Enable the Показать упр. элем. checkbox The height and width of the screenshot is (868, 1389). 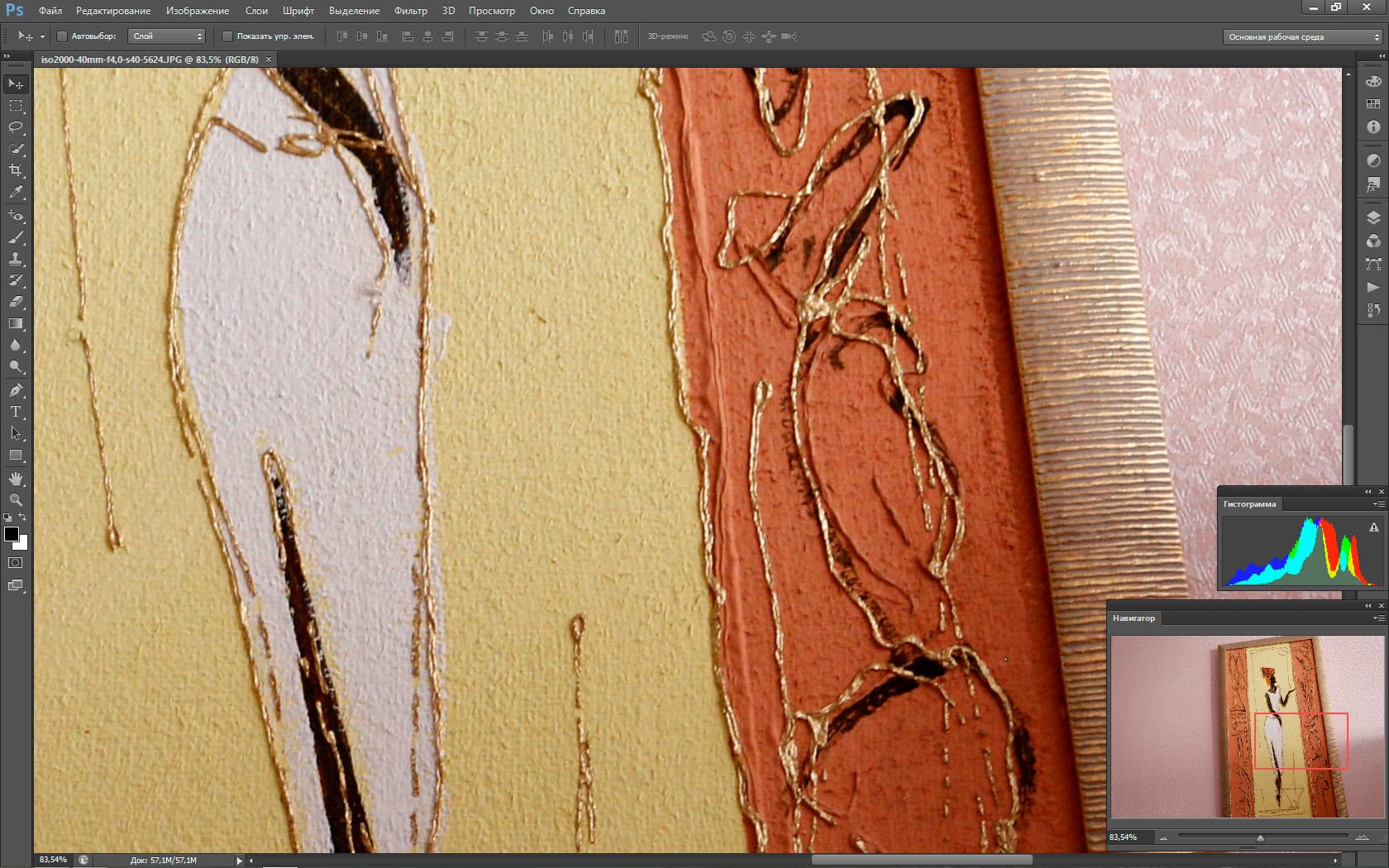(227, 36)
